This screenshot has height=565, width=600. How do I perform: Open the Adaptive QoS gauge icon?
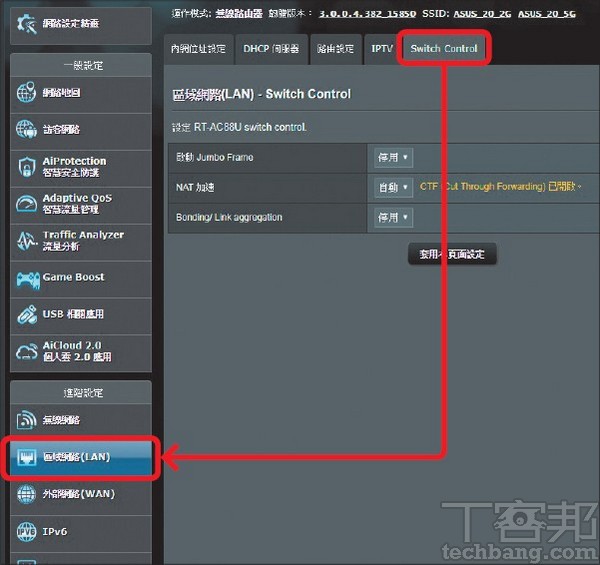[x=27, y=204]
